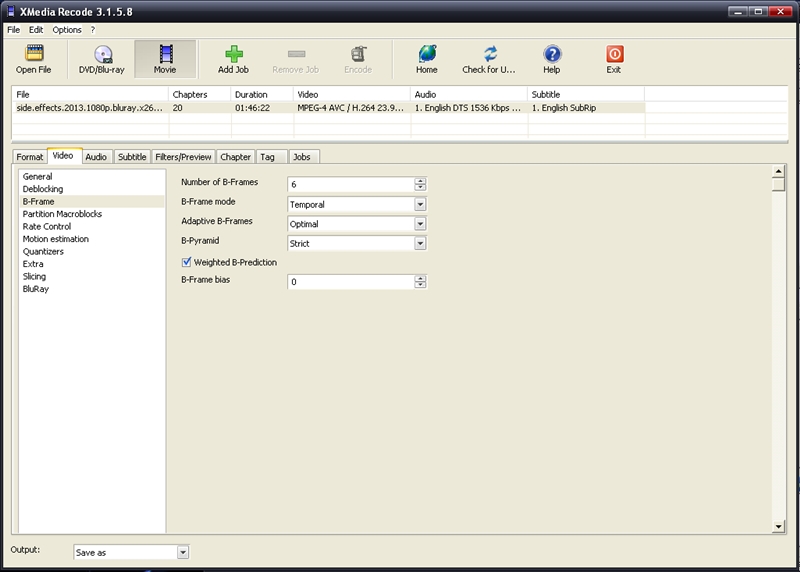The width and height of the screenshot is (800, 572).
Task: Select Extra in the settings list
Action: 33,264
